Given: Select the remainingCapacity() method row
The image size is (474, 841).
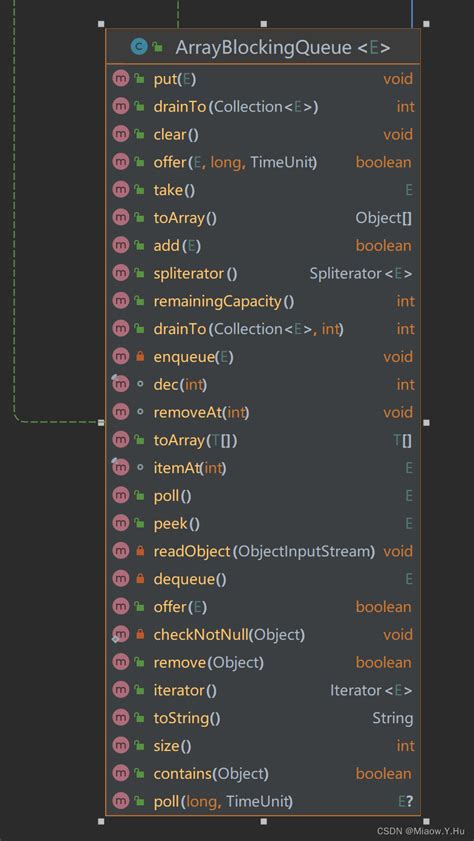Looking at the screenshot, I should [x=263, y=301].
